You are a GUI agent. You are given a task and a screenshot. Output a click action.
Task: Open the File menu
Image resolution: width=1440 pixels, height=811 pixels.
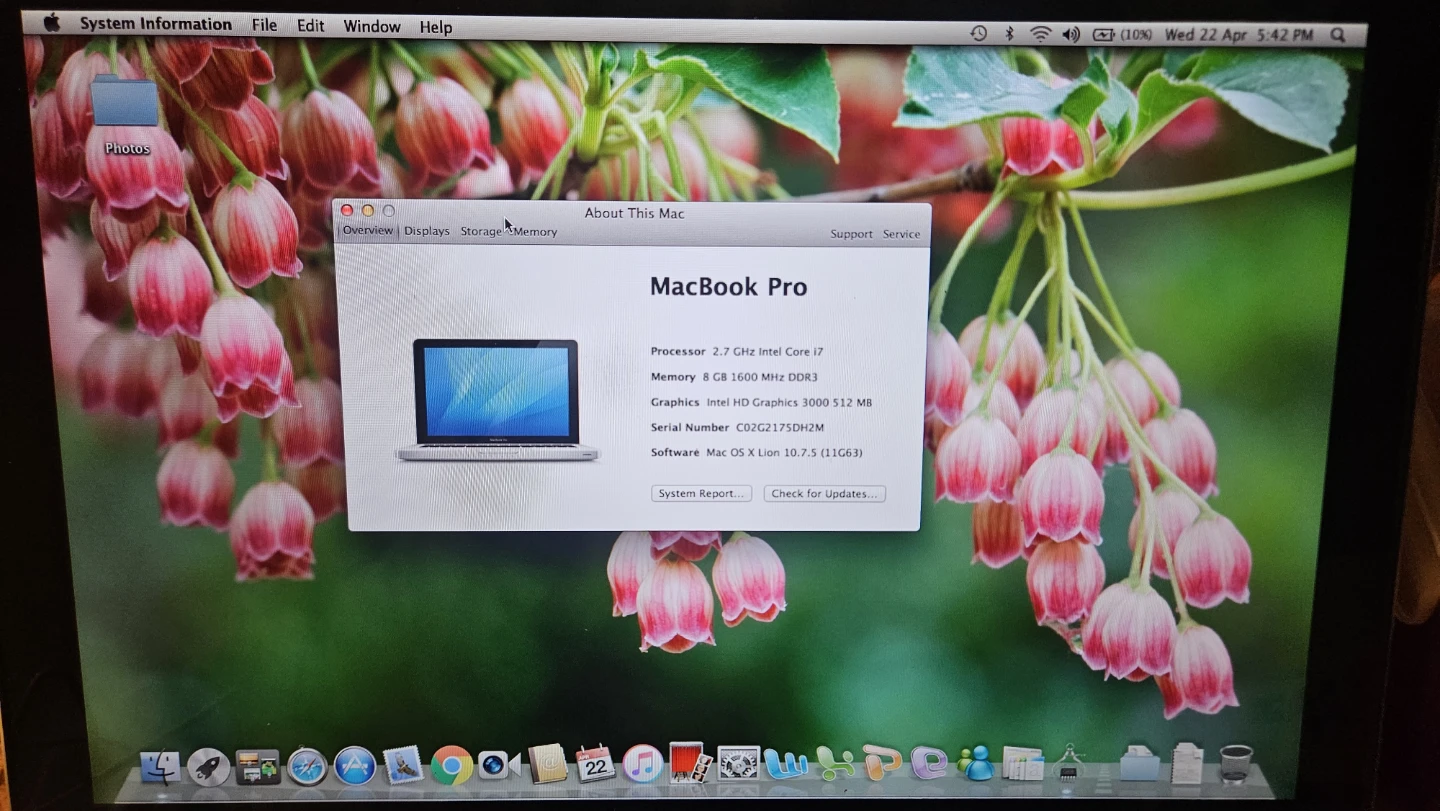coord(264,26)
